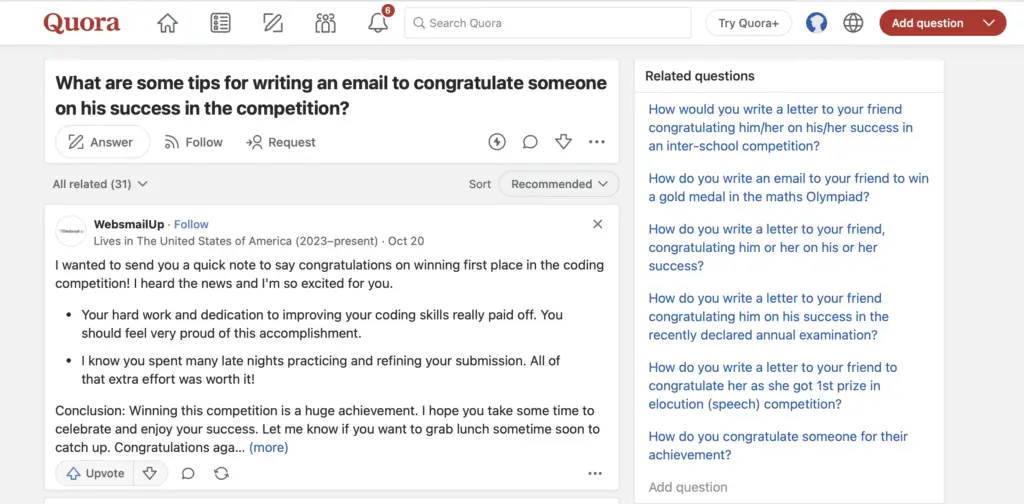Follow this question
The width and height of the screenshot is (1024, 504).
[x=193, y=142]
